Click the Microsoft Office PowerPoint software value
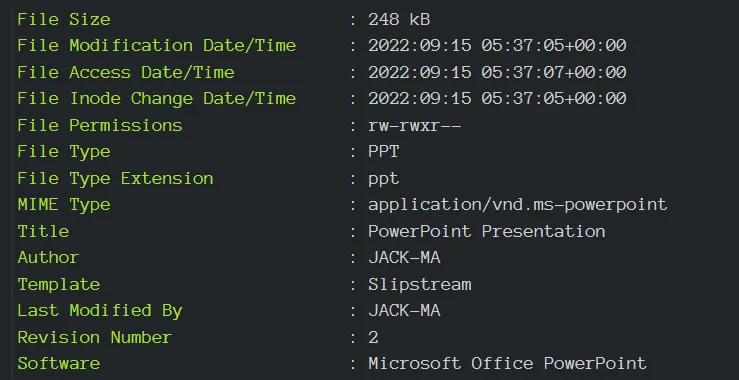 [507, 363]
